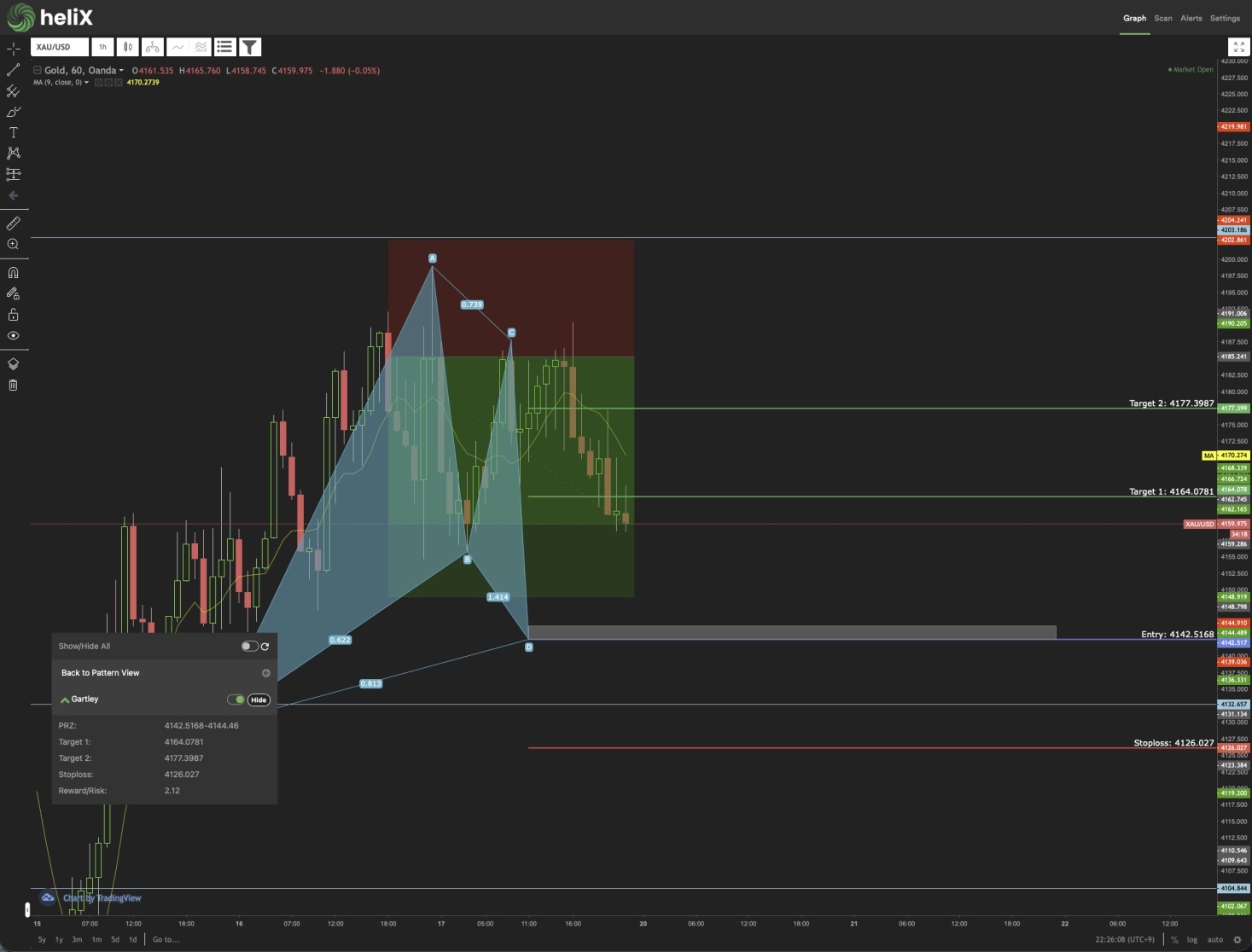Select the crosshair cursor tool
Viewport: 1252px width, 952px height.
point(13,49)
